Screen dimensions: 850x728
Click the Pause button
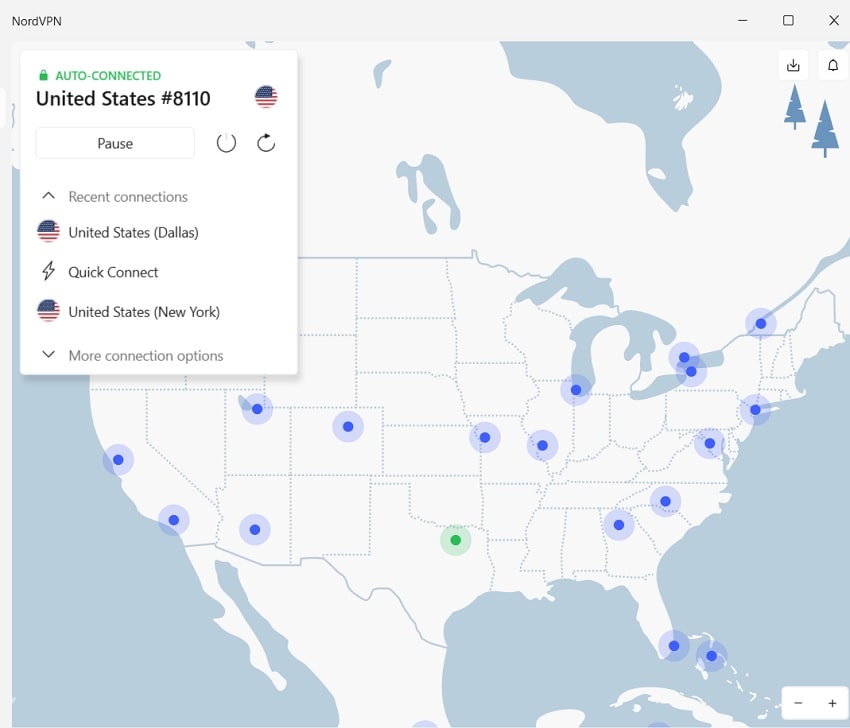coord(115,143)
